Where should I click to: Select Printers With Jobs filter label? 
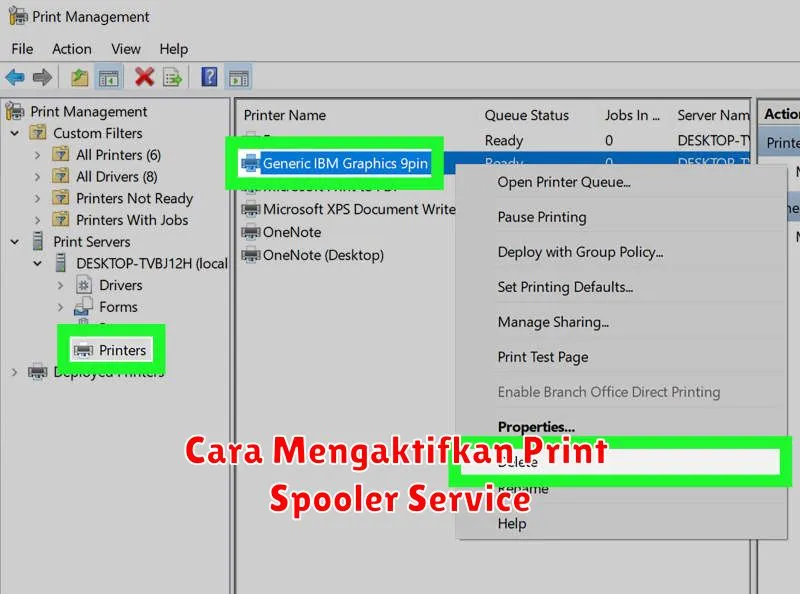pyautogui.click(x=132, y=220)
